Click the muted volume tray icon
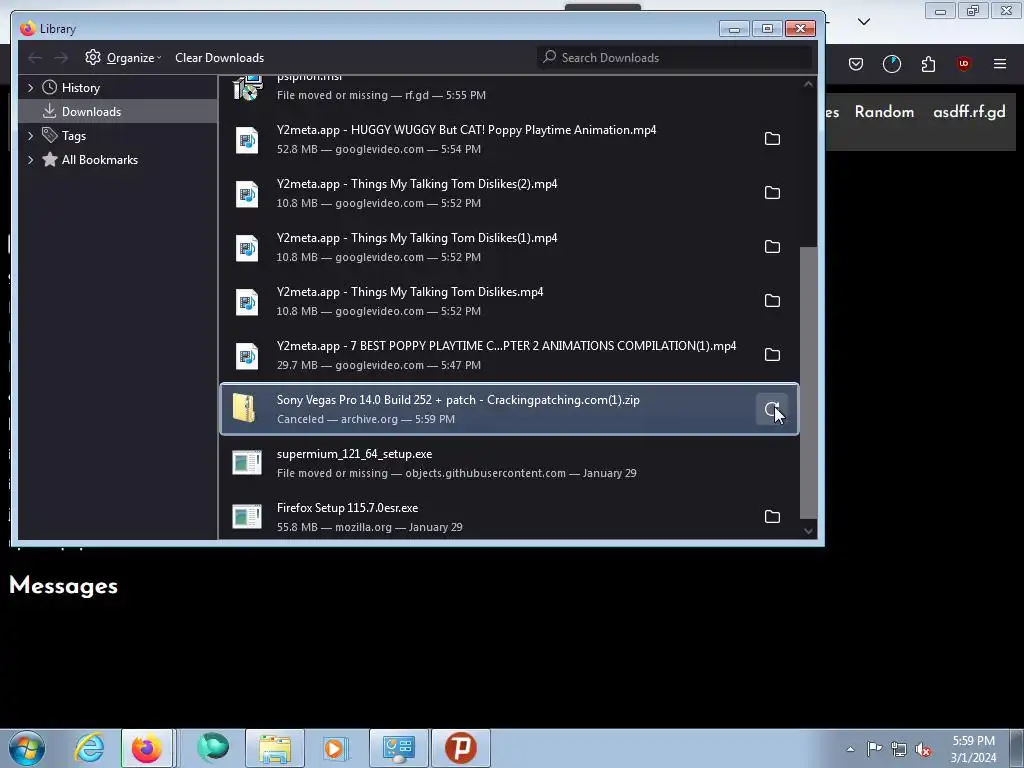1024x768 pixels. [x=923, y=749]
